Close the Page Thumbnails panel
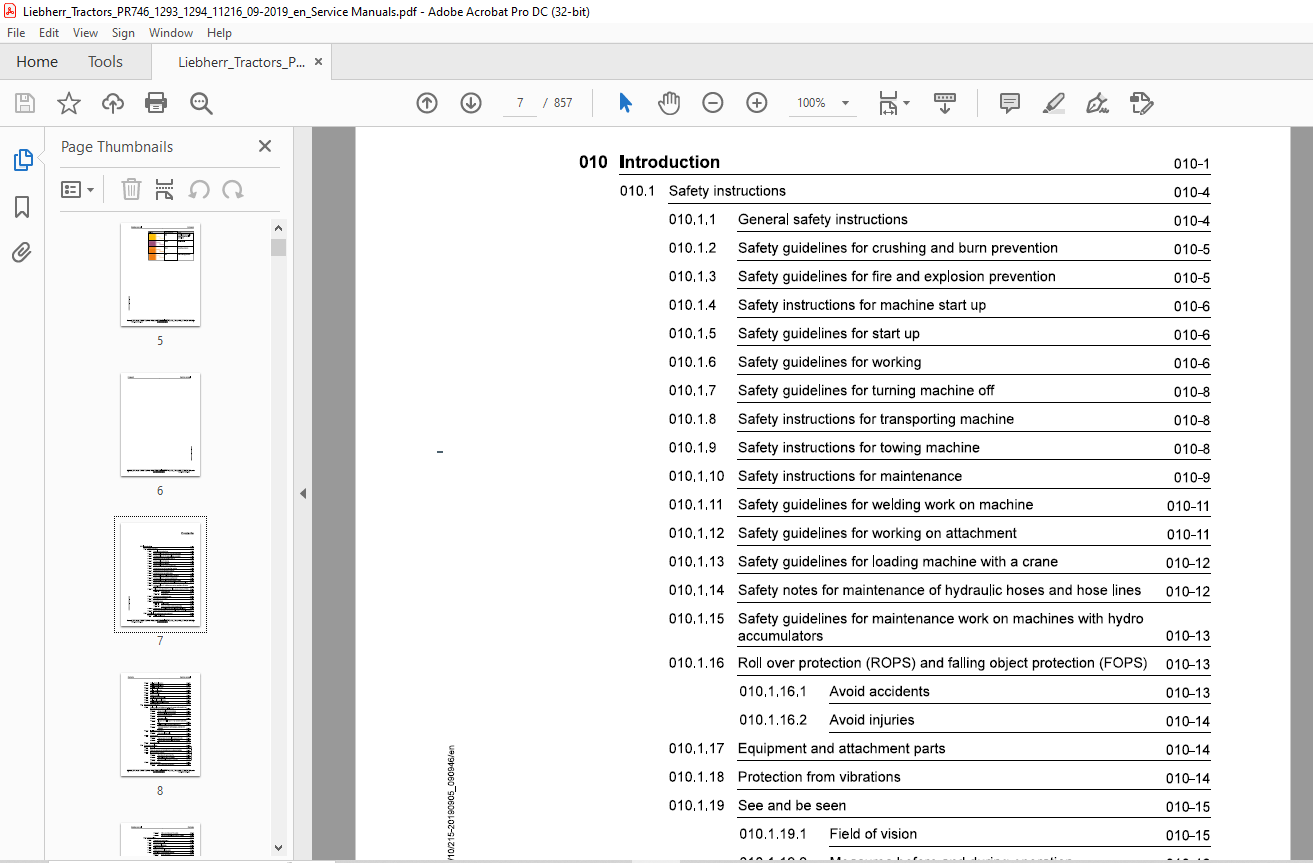Viewport: 1313px width, 863px height. click(265, 146)
